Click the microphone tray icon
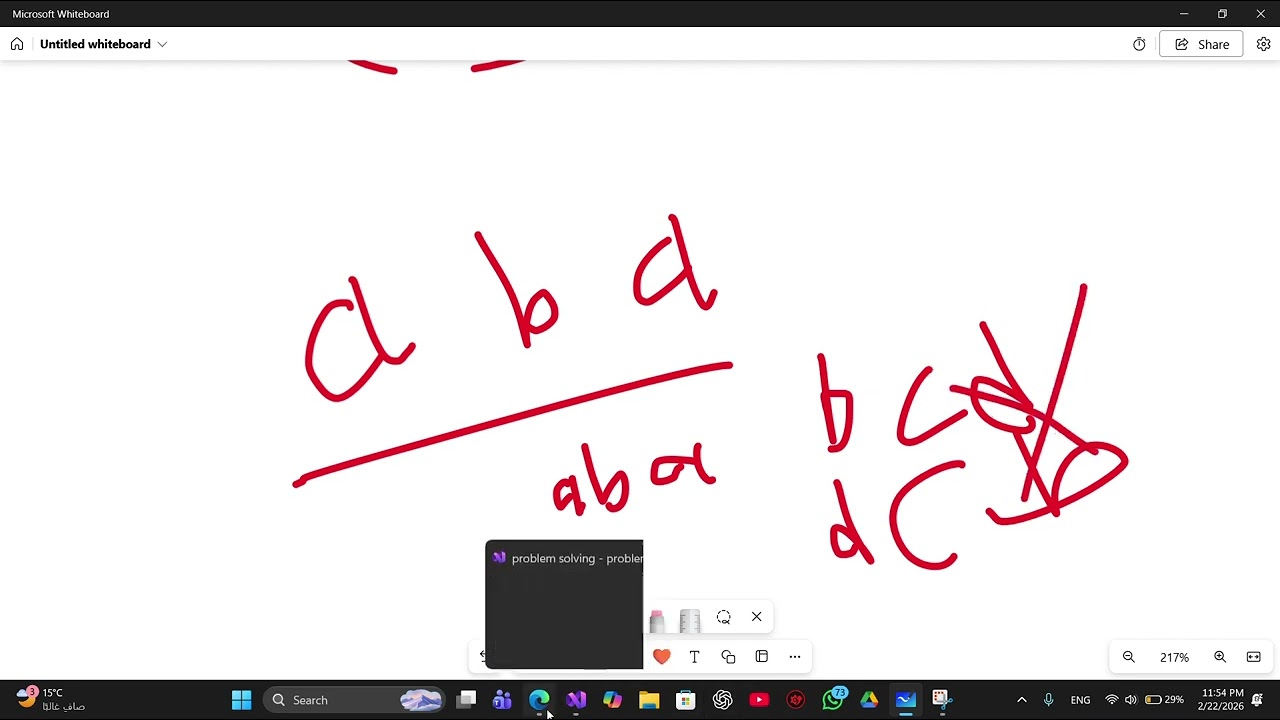Image resolution: width=1280 pixels, height=720 pixels. point(1048,700)
